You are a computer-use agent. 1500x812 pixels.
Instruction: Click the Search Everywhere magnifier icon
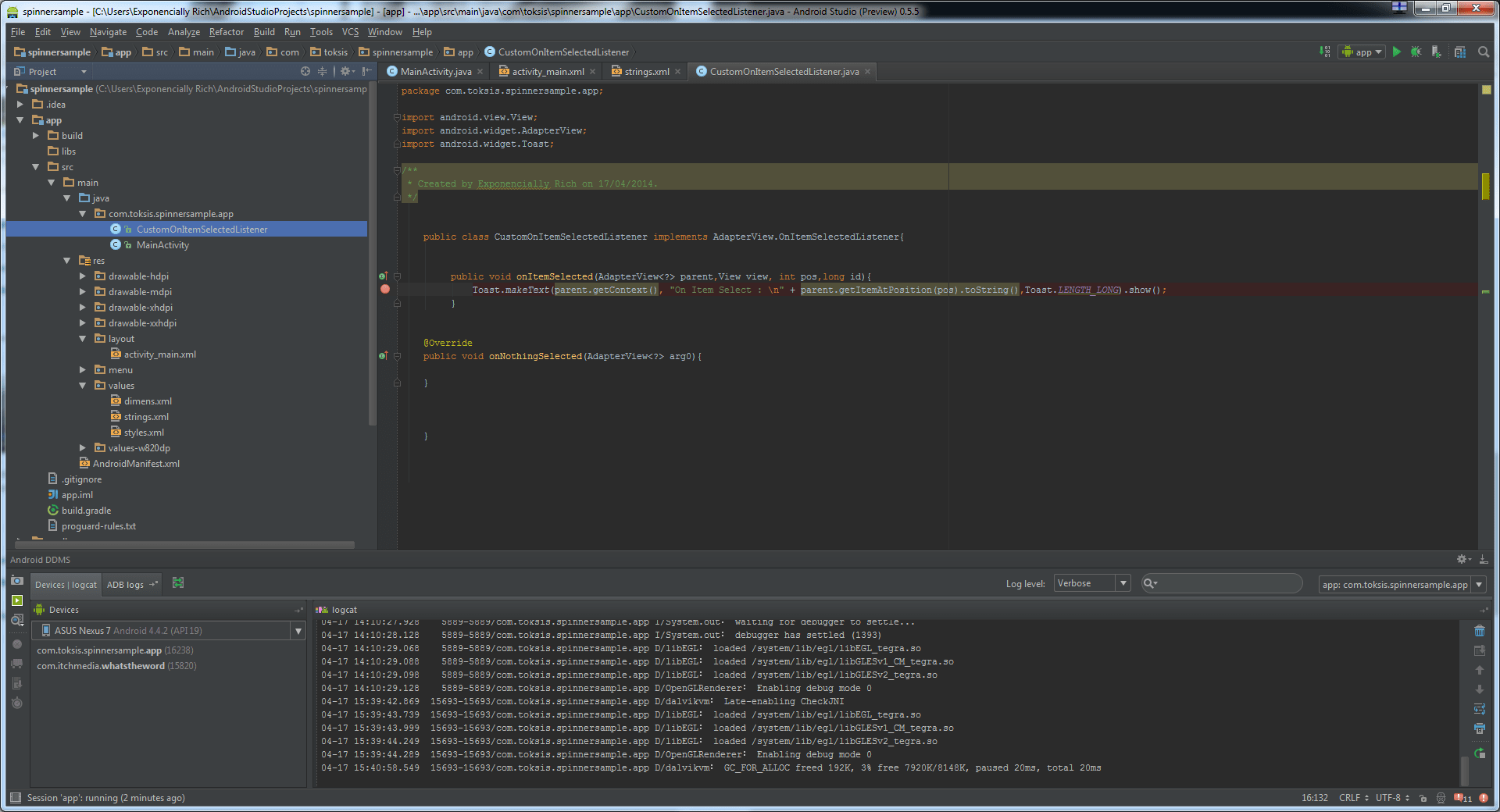tap(1484, 52)
